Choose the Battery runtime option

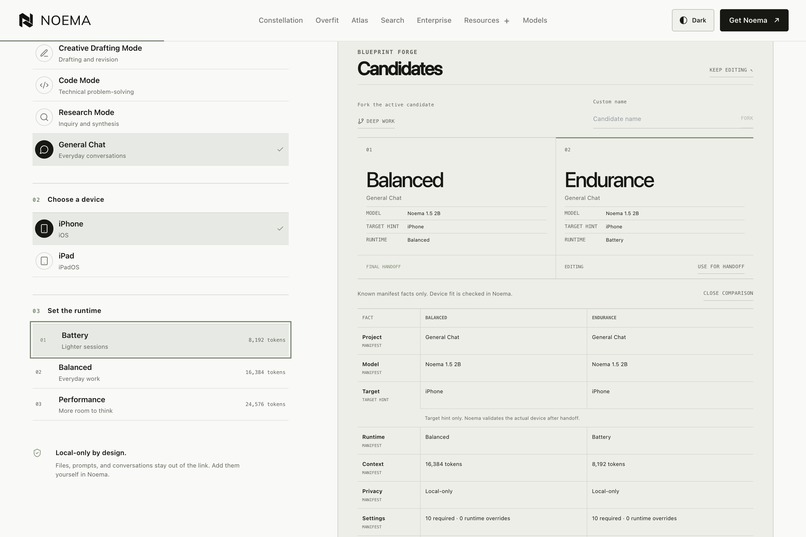click(160, 340)
